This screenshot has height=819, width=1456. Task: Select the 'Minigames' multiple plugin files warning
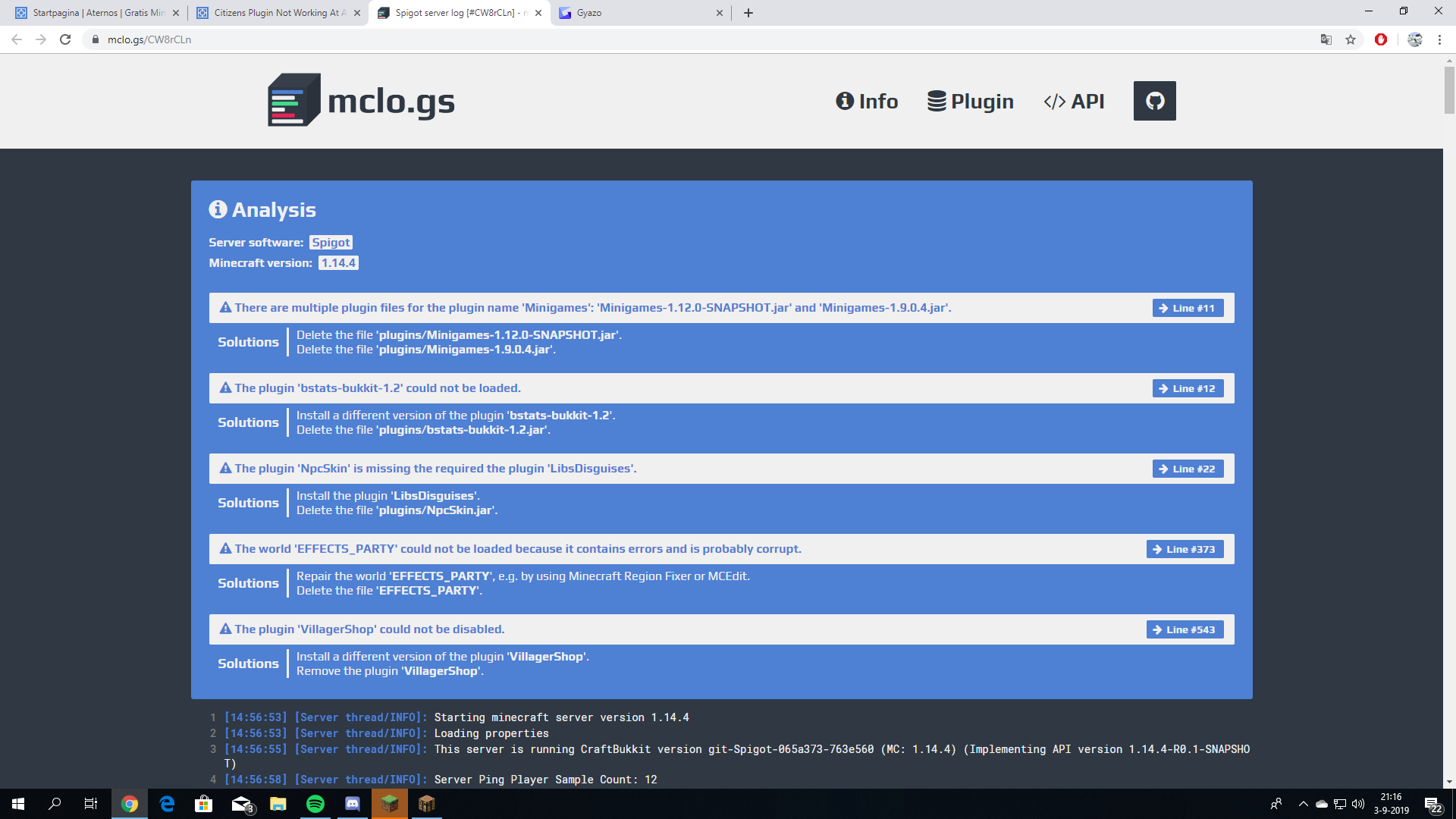click(x=722, y=308)
